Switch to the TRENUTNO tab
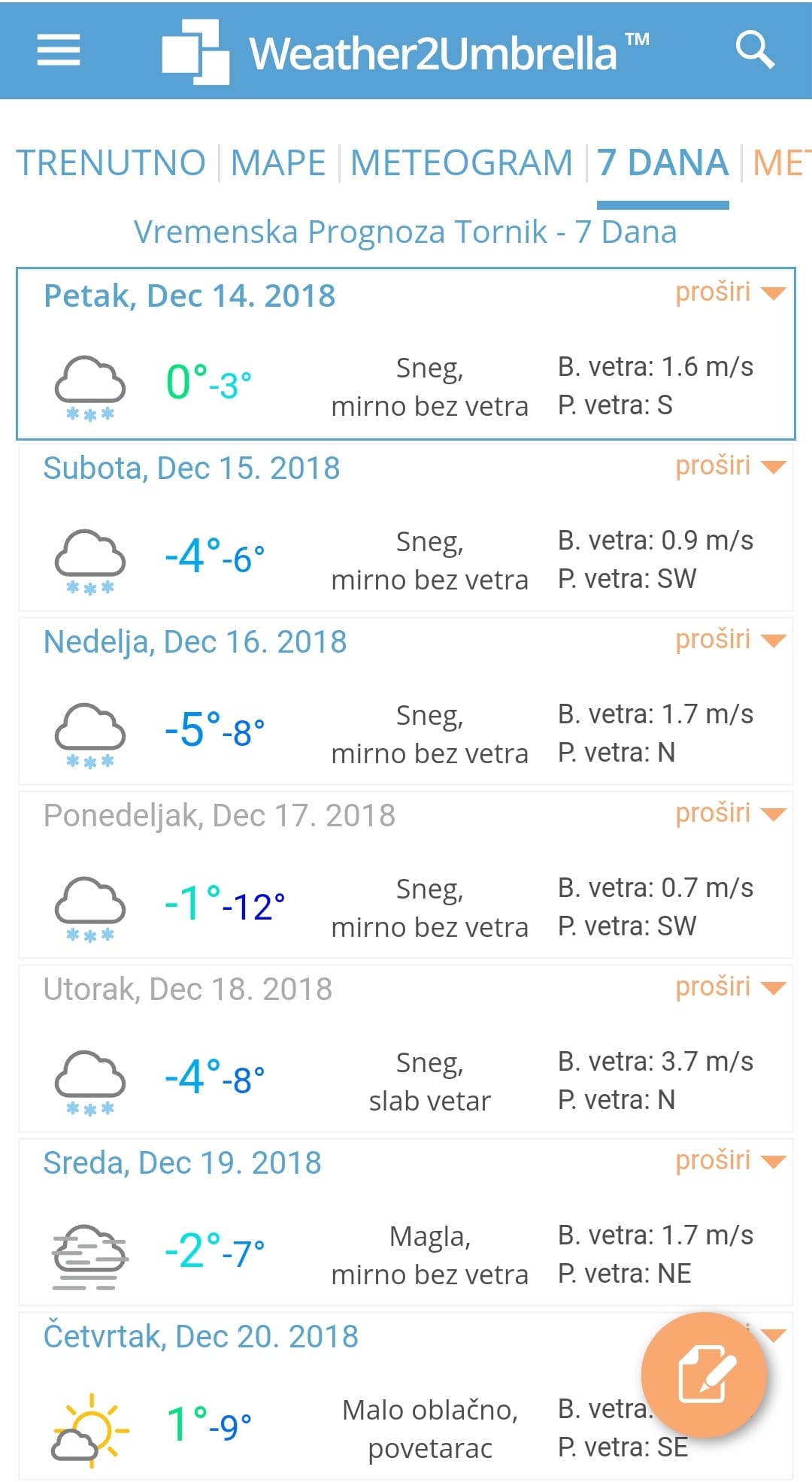This screenshot has width=812, height=1482. click(111, 163)
